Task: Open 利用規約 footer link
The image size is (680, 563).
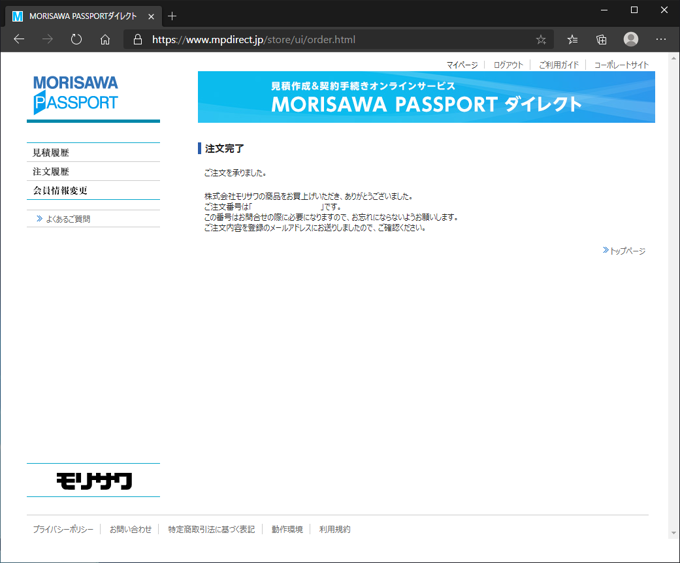Action: (335, 529)
